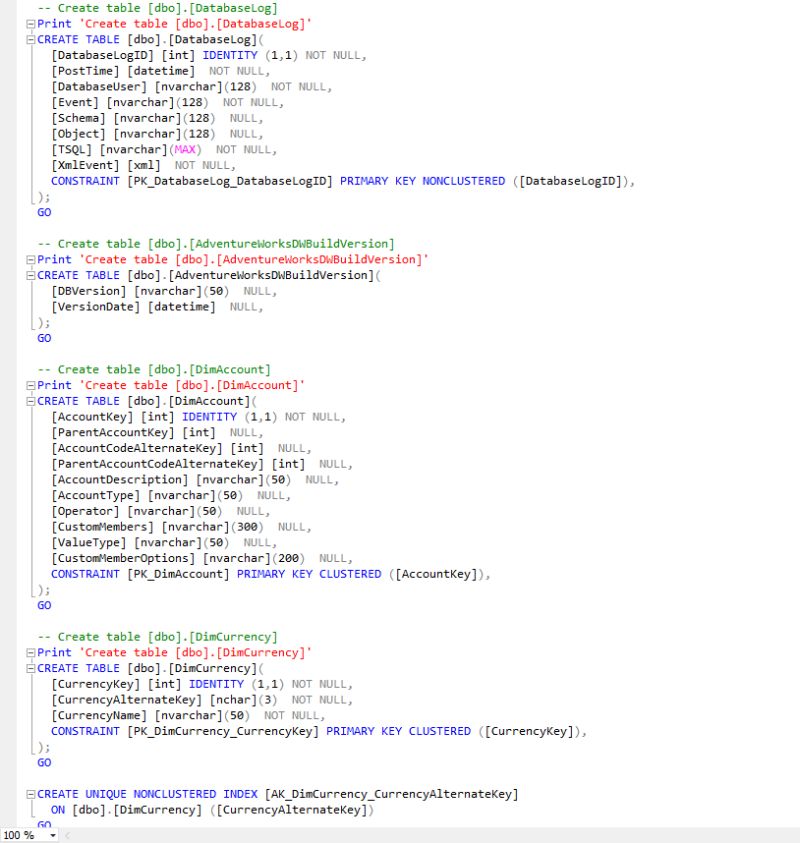The width and height of the screenshot is (800, 843).
Task: Select the column name [DatabaseUser] in the code
Action: 97,86
